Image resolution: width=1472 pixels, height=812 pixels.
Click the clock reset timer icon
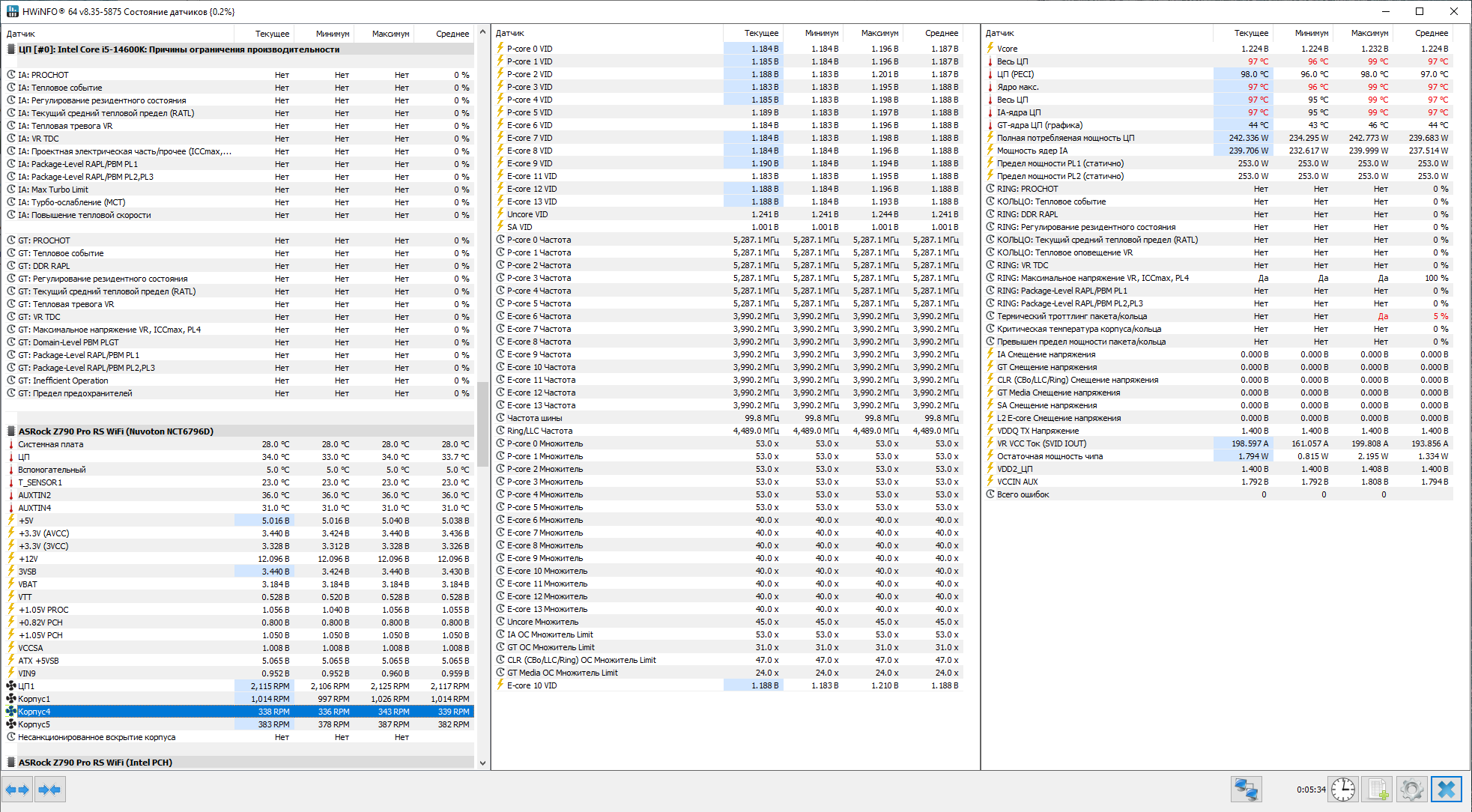(1343, 790)
